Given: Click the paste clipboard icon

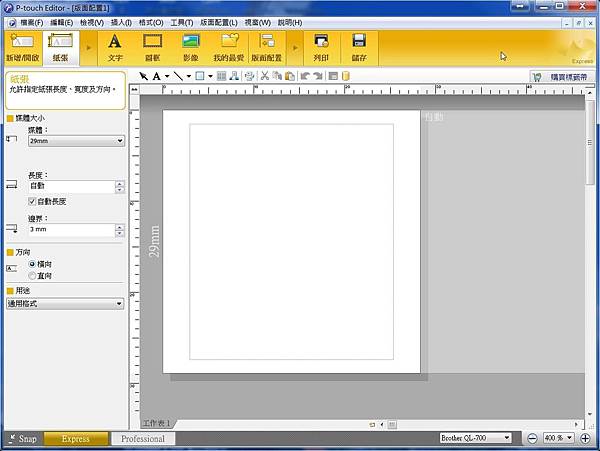Looking at the screenshot, I should pyautogui.click(x=290, y=76).
